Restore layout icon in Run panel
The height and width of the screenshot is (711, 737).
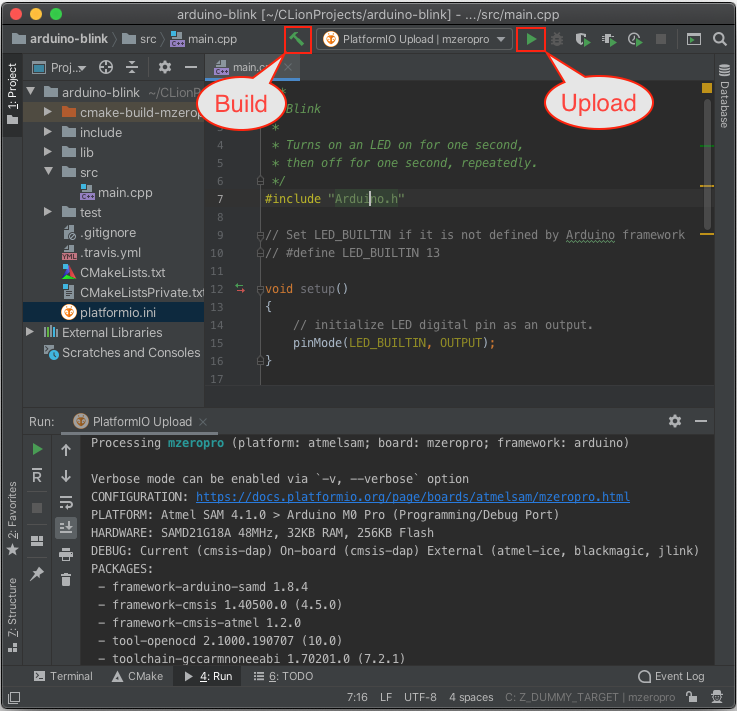point(37,541)
